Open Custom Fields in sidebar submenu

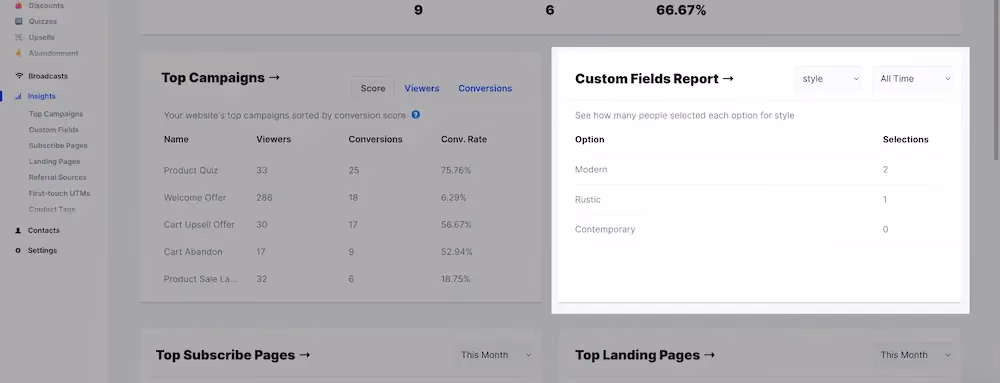coord(54,129)
